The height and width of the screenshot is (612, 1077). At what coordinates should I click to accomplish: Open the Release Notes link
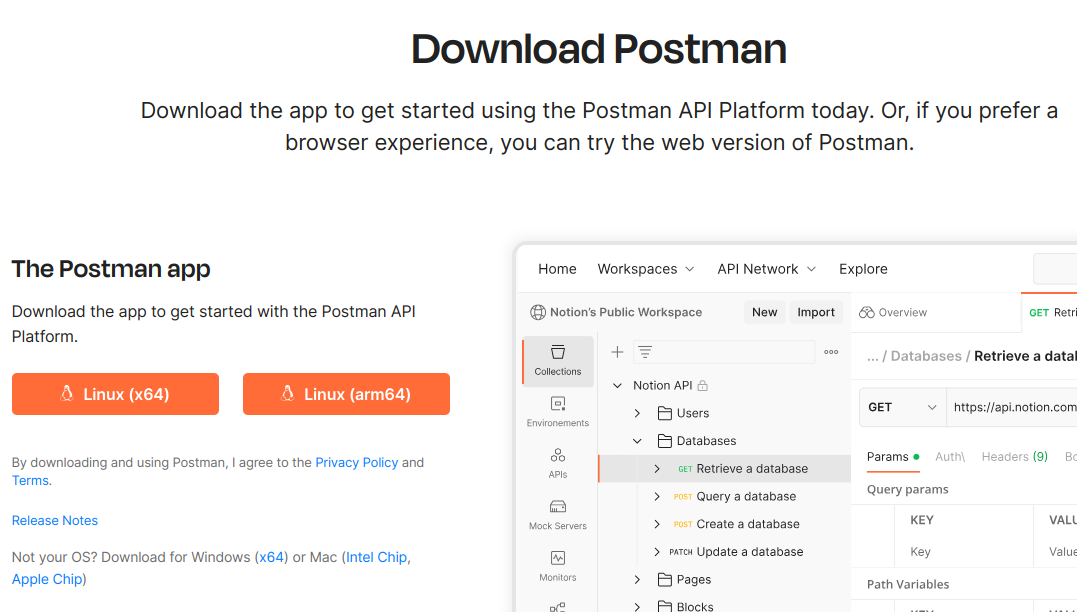coord(55,521)
